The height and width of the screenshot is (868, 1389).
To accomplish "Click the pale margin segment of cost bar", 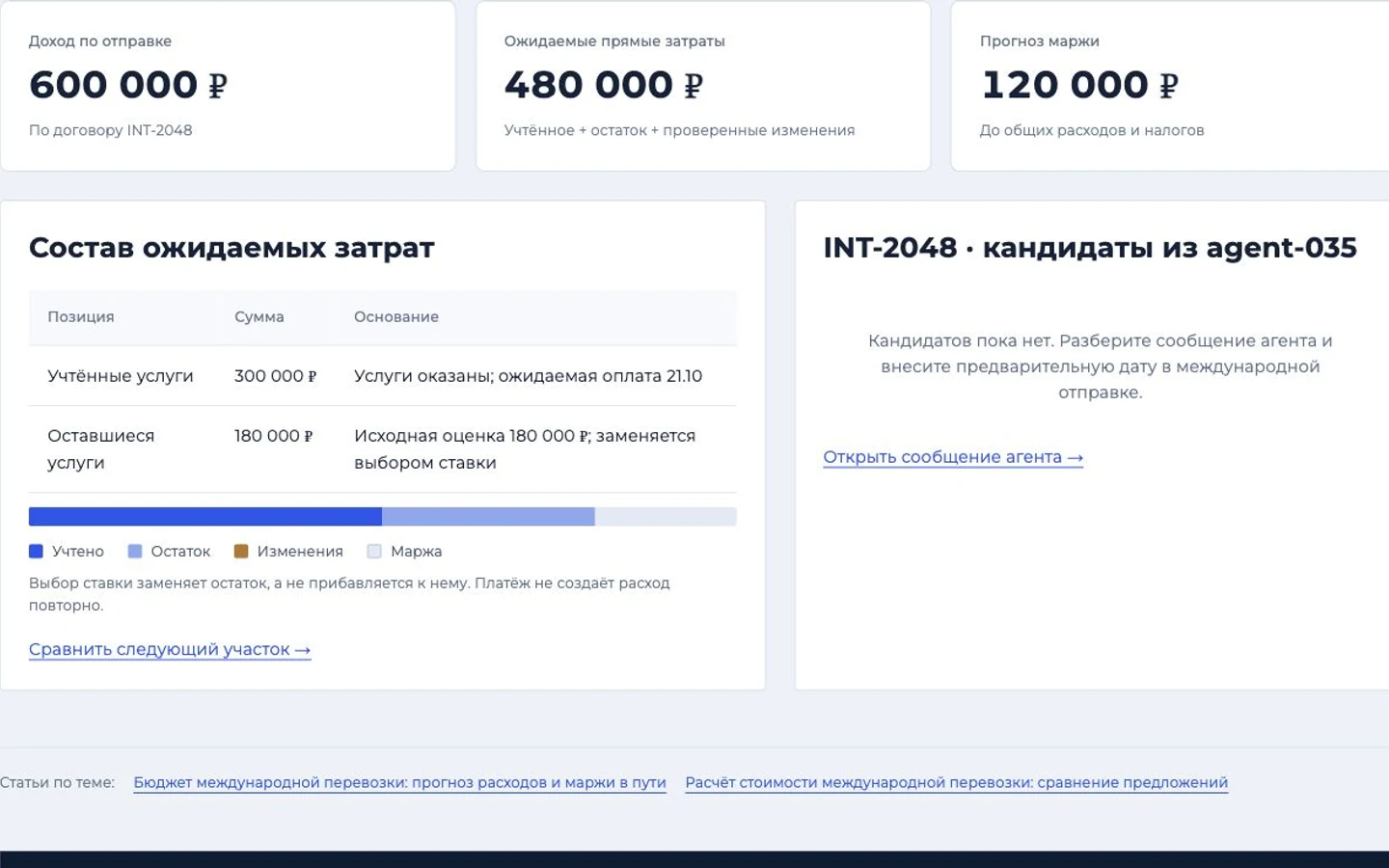I will coord(666,517).
